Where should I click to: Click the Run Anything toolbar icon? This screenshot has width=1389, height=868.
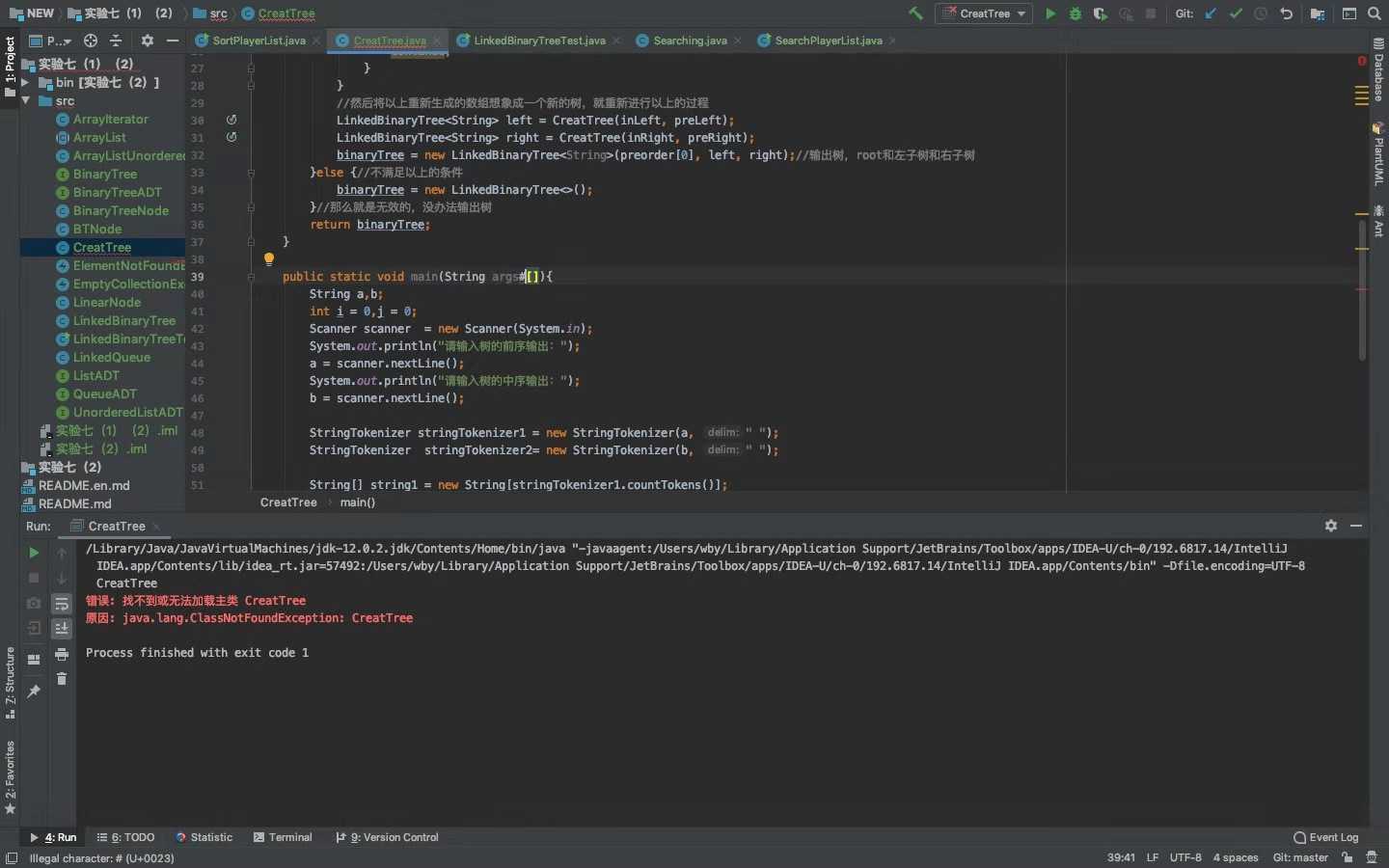[1349, 14]
